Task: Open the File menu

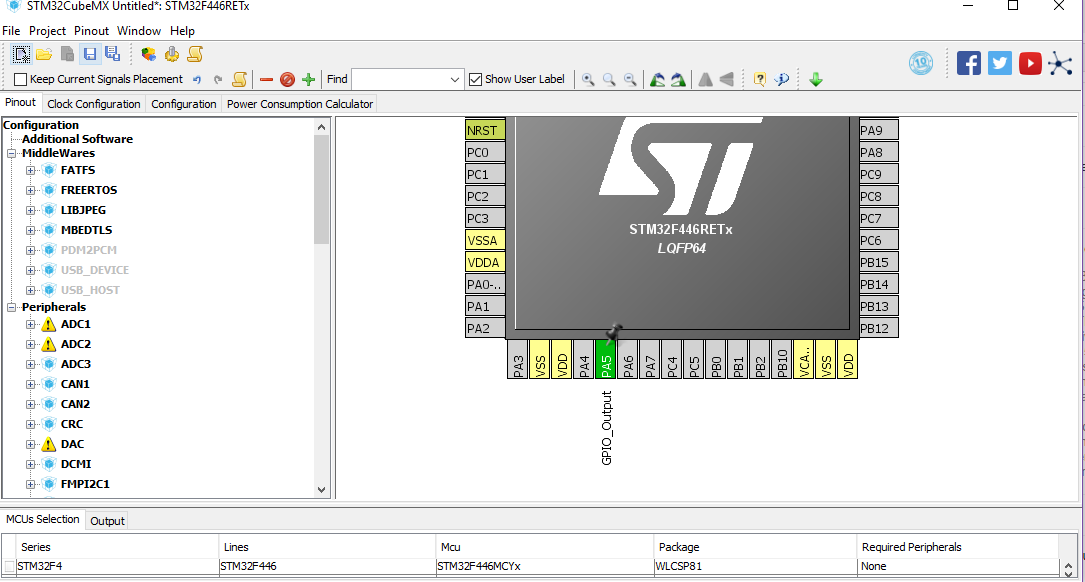Action: click(x=11, y=30)
